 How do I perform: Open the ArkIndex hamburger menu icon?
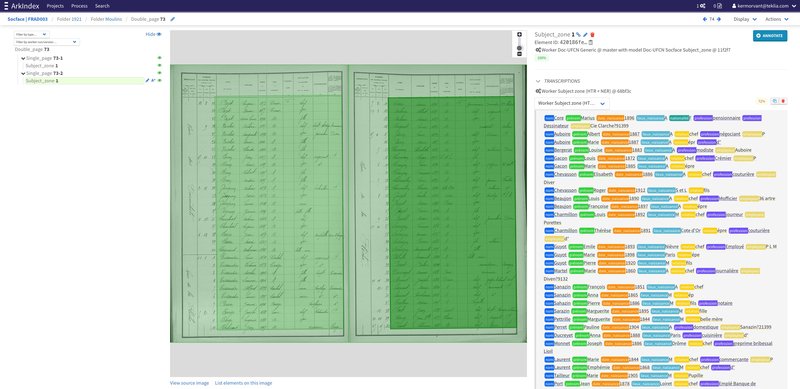(6, 6)
